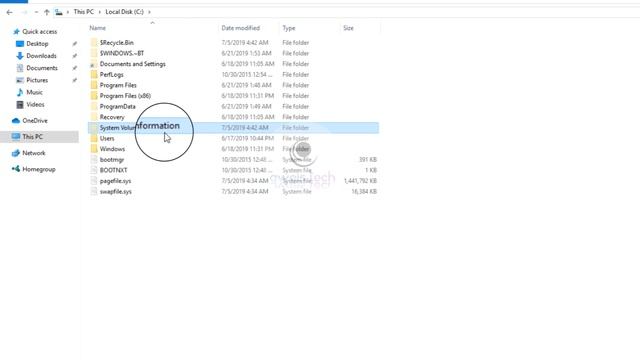The height and width of the screenshot is (360, 640).
Task: Go back with the back arrow
Action: [x=9, y=12]
